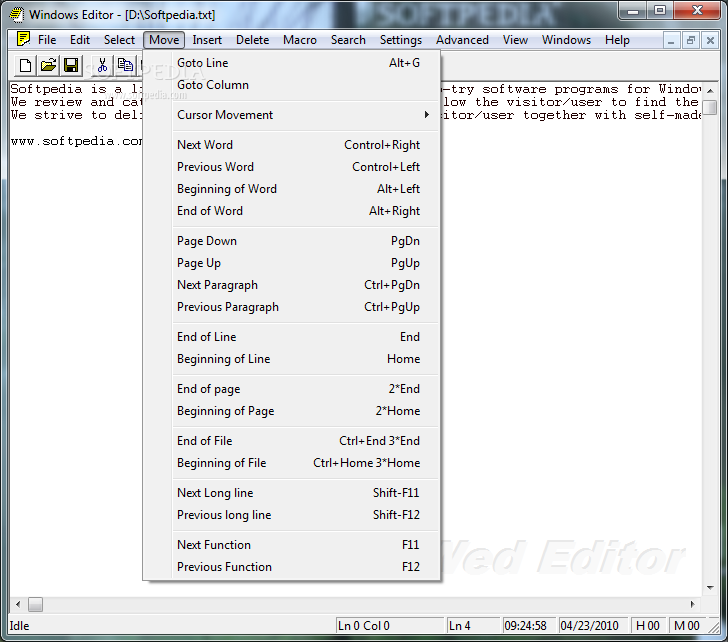The height and width of the screenshot is (642, 728).
Task: Click the Open folder toolbar icon
Action: coord(48,65)
